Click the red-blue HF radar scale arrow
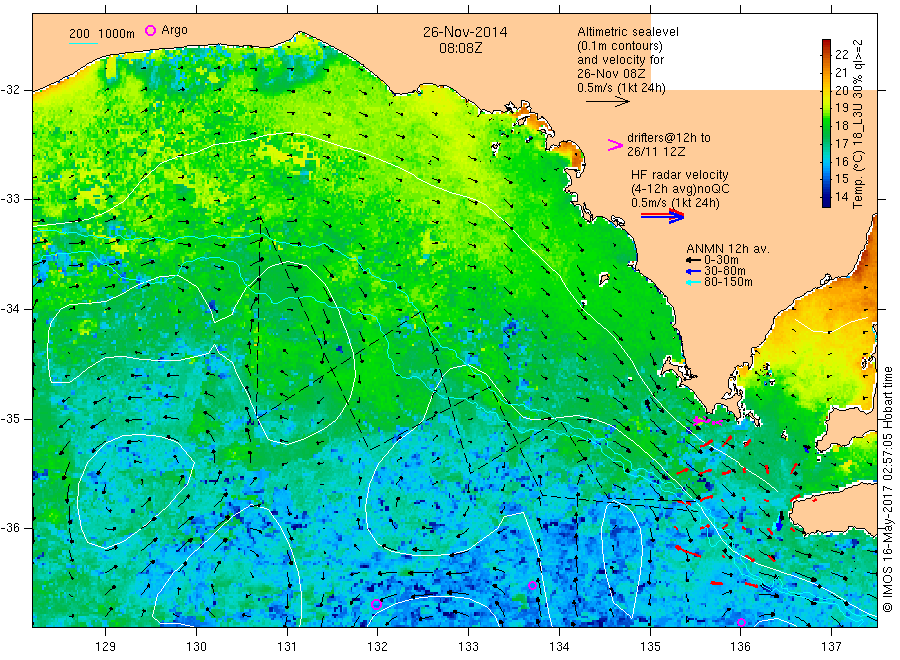900x660 pixels. 662,216
